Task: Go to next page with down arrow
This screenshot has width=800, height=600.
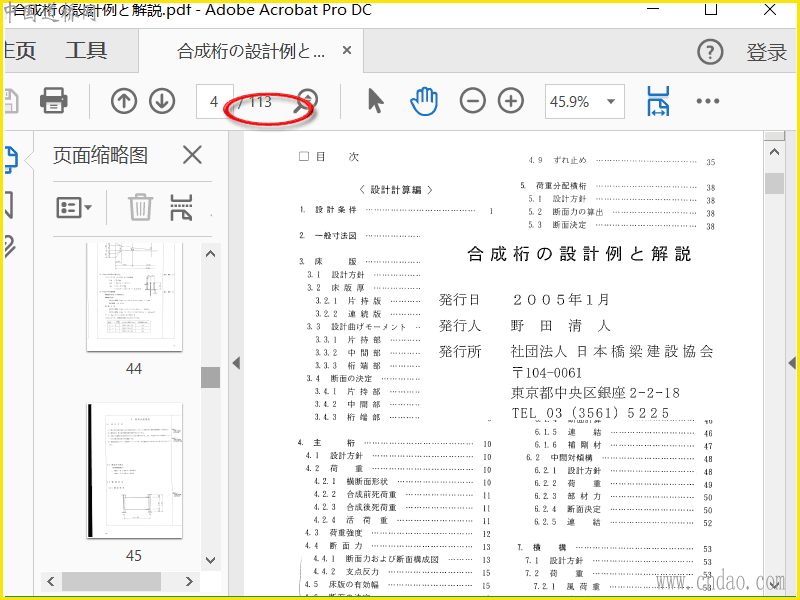Action: pyautogui.click(x=162, y=101)
